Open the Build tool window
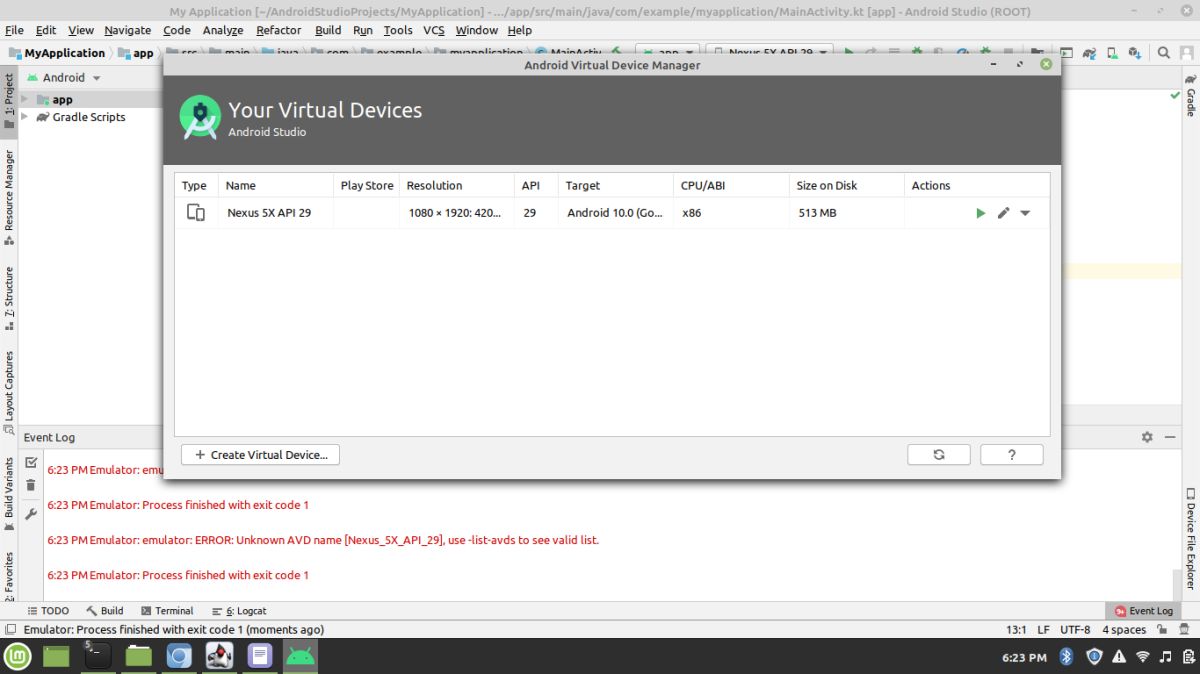Image resolution: width=1200 pixels, height=674 pixels. [x=105, y=610]
